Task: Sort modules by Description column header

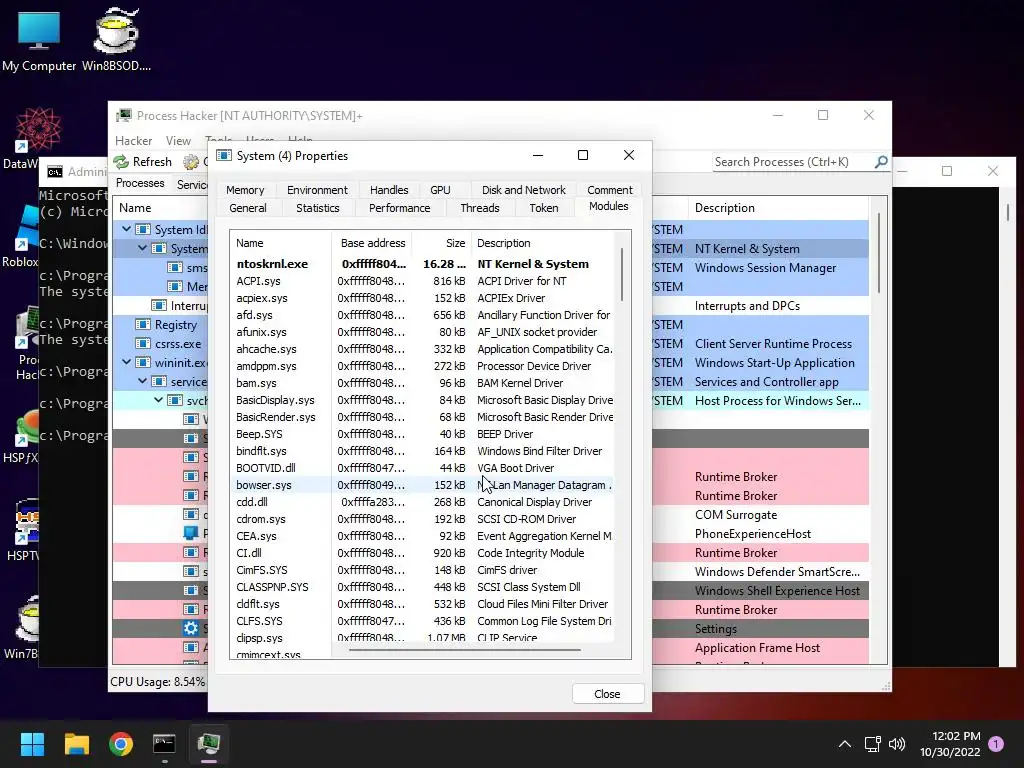Action: pos(543,243)
